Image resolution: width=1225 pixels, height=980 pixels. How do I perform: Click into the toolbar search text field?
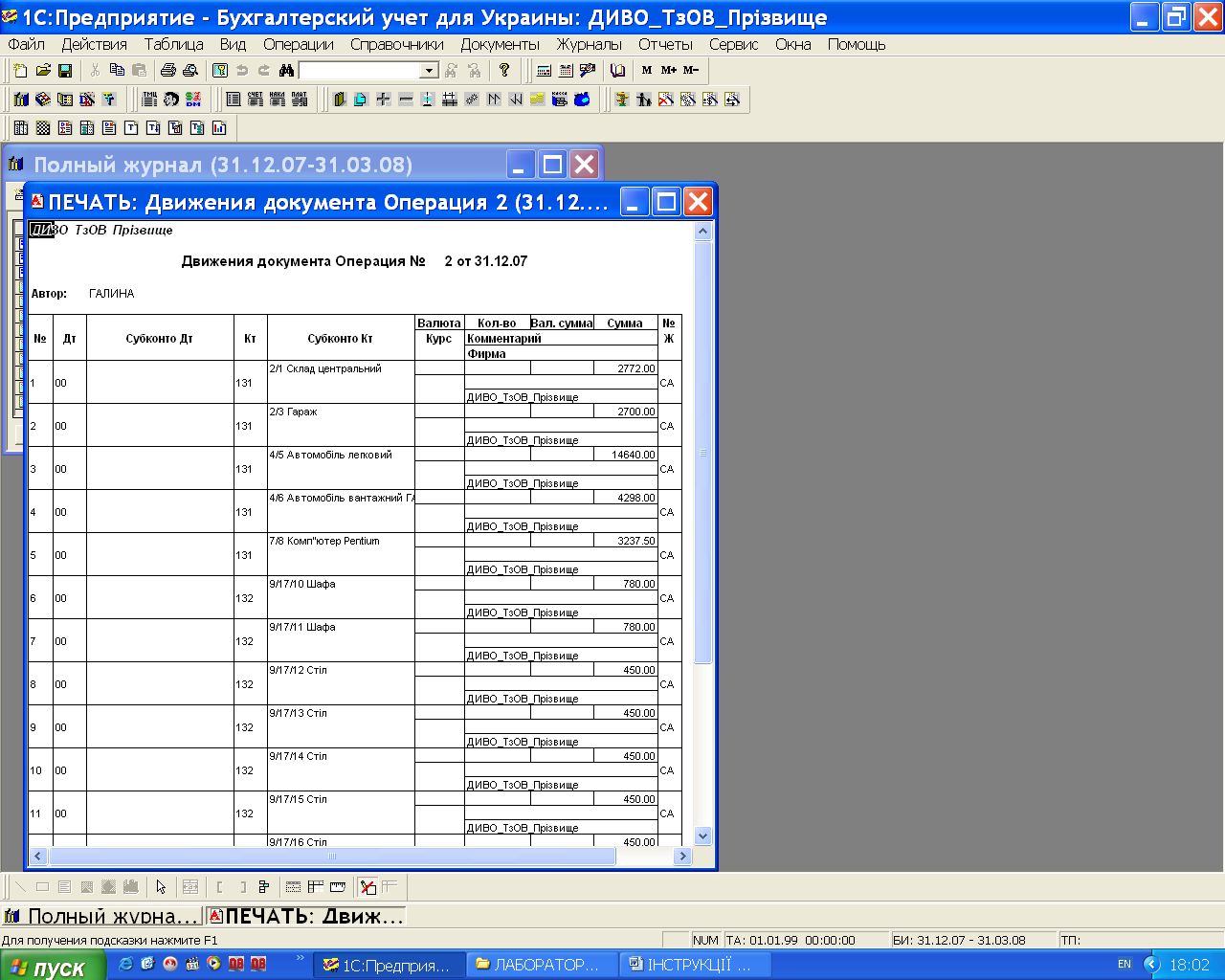[x=360, y=70]
